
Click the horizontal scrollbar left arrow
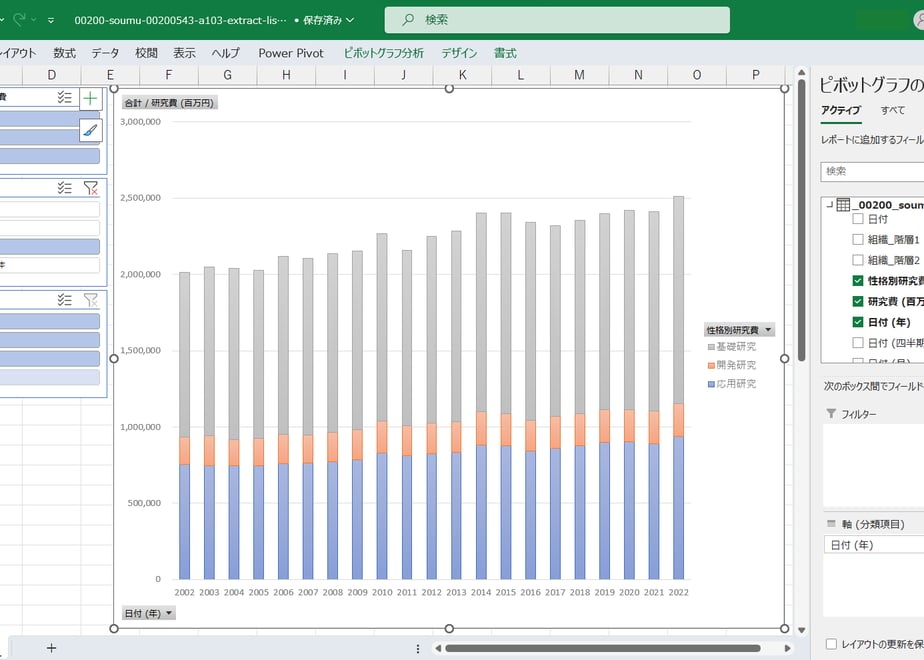438,648
